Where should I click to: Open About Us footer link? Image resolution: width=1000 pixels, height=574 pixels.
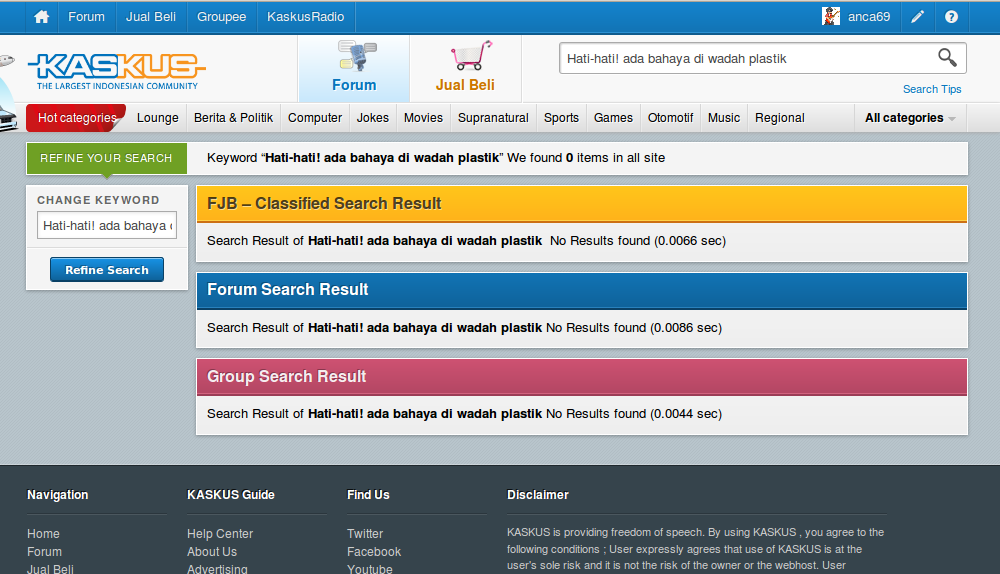212,552
